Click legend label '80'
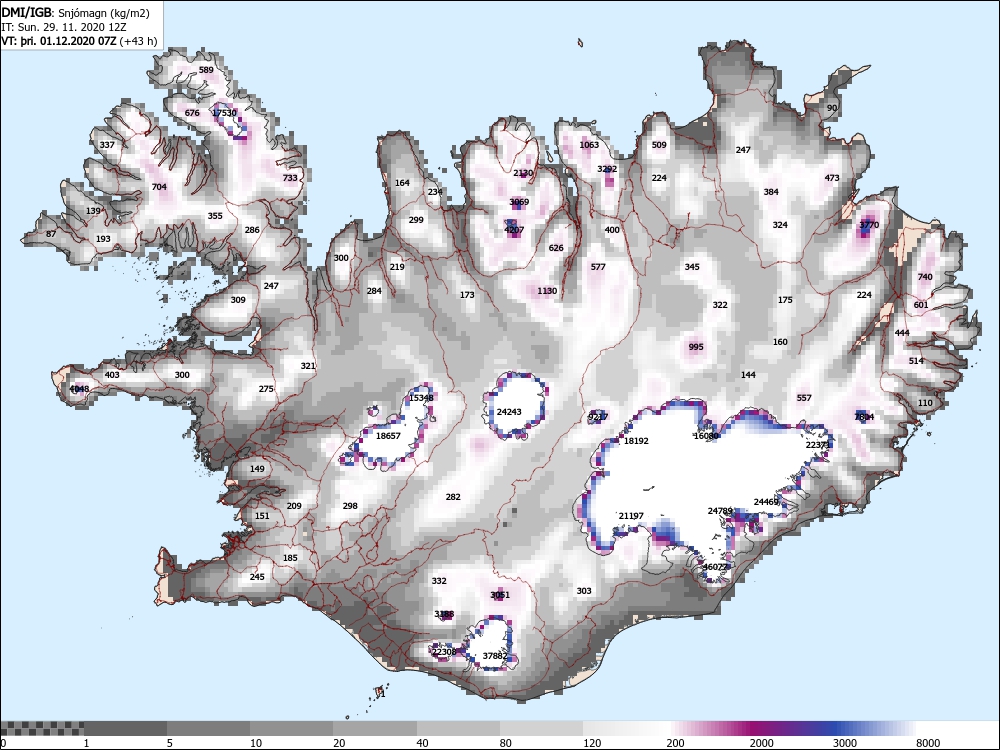 click(x=506, y=743)
